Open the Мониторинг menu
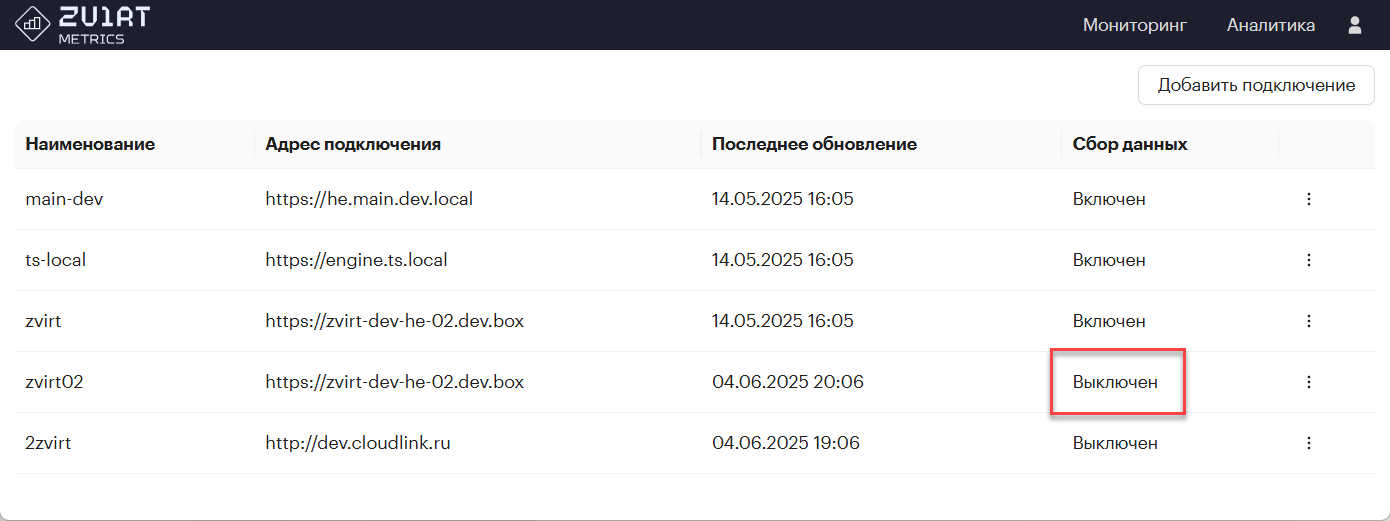 [x=1135, y=25]
